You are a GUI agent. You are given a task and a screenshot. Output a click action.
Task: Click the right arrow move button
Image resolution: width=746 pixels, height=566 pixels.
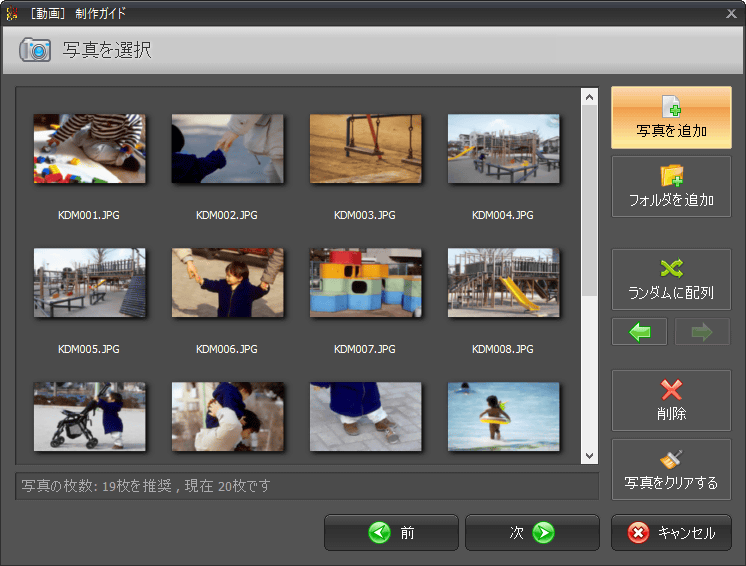702,332
